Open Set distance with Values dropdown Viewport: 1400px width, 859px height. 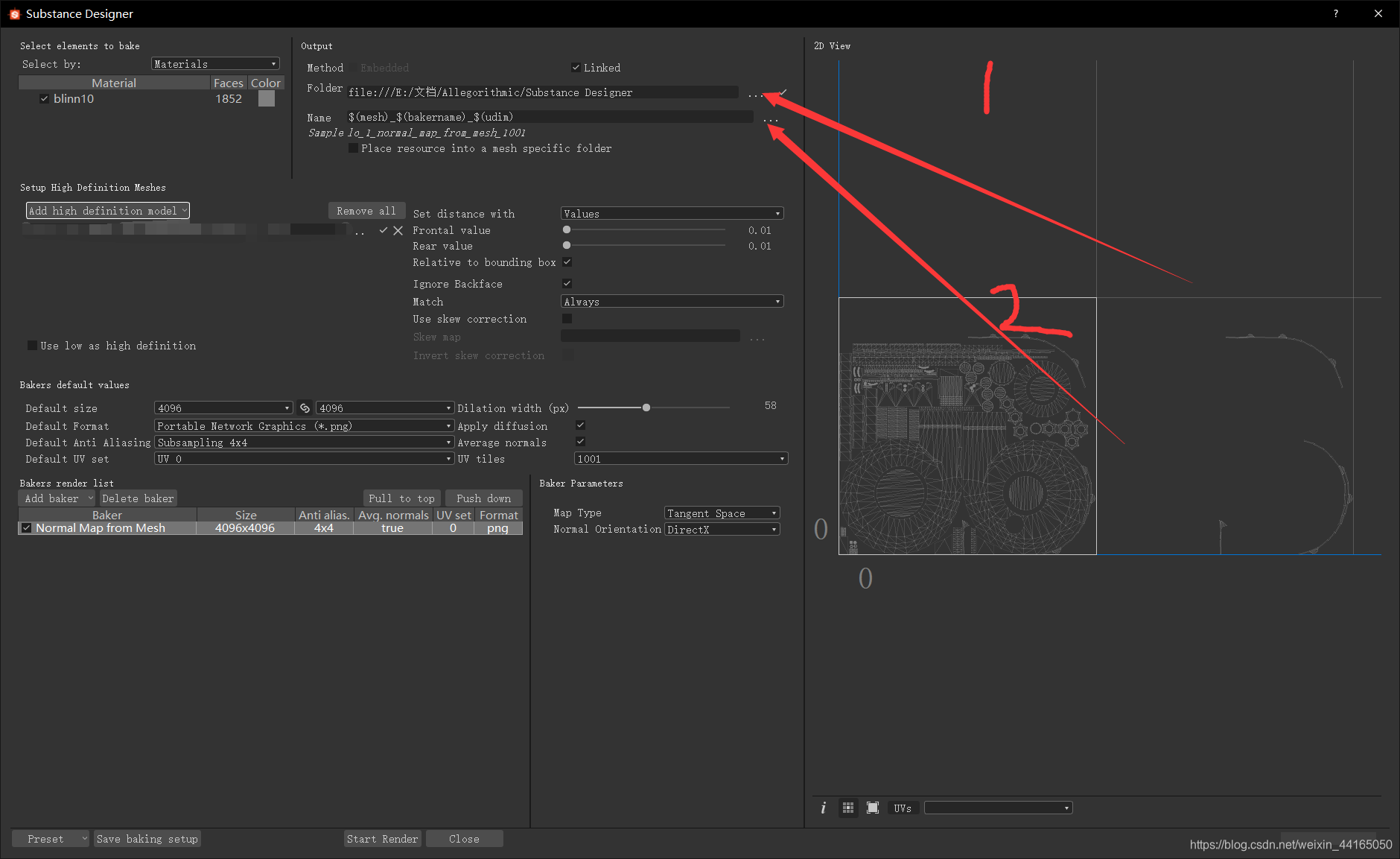pos(672,214)
